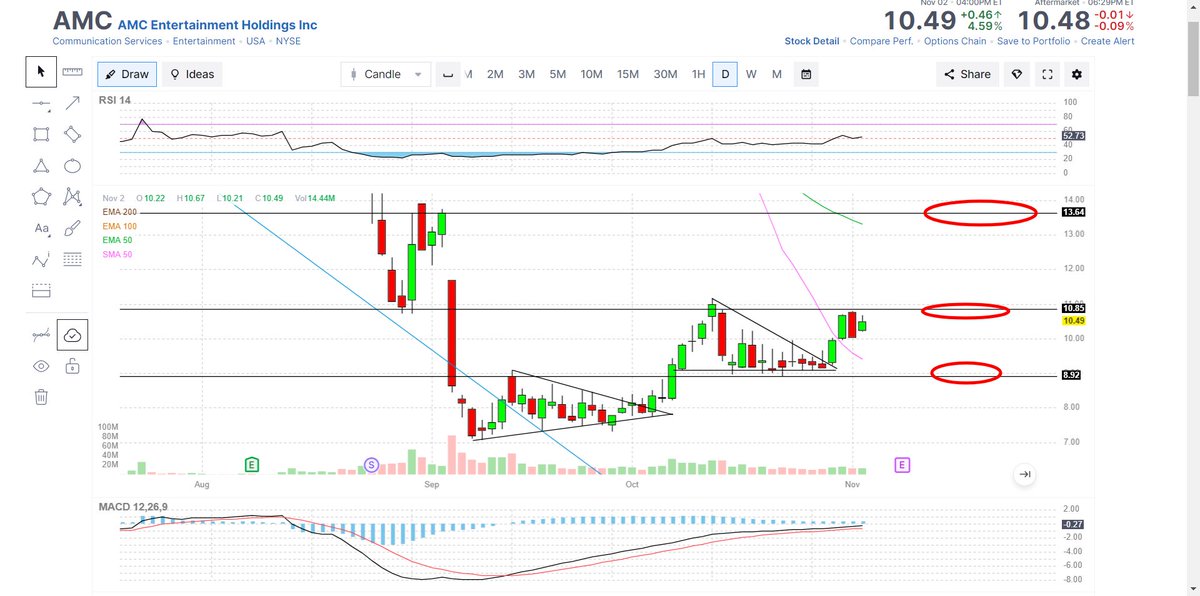Open the USA country link

(256, 41)
